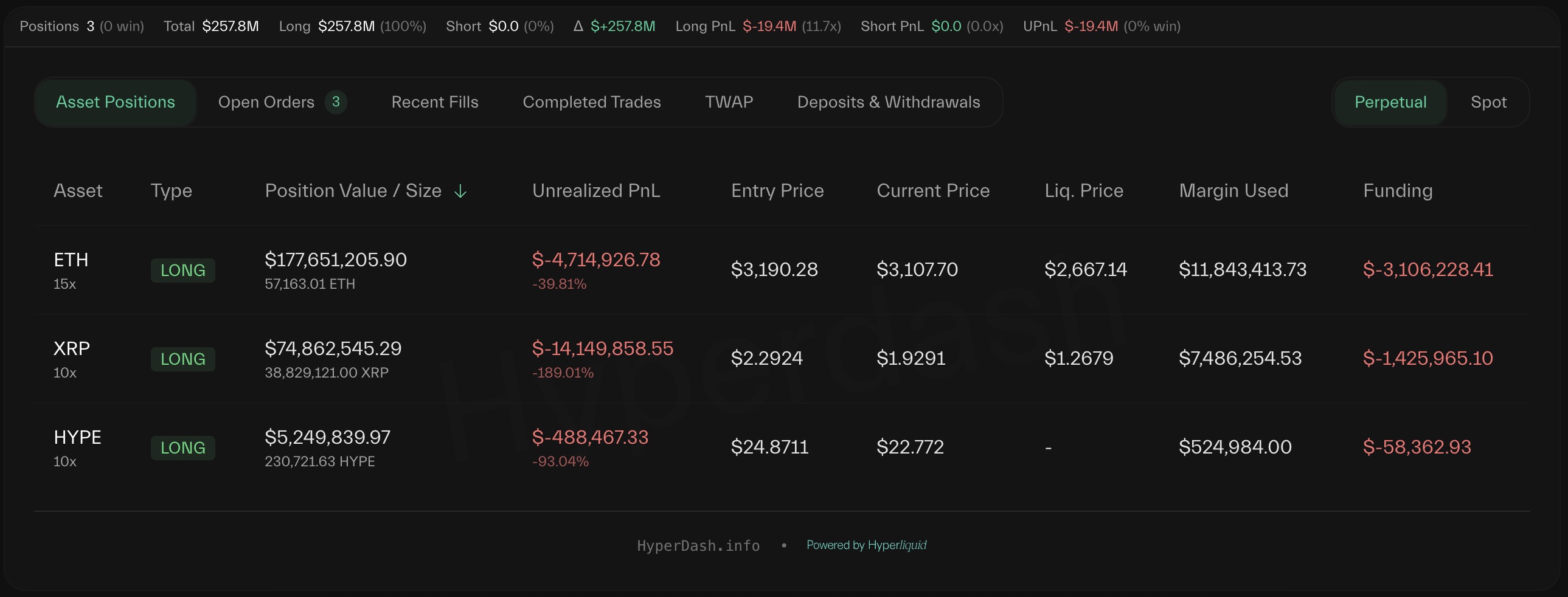Open the Asset Positions tab

coord(115,102)
